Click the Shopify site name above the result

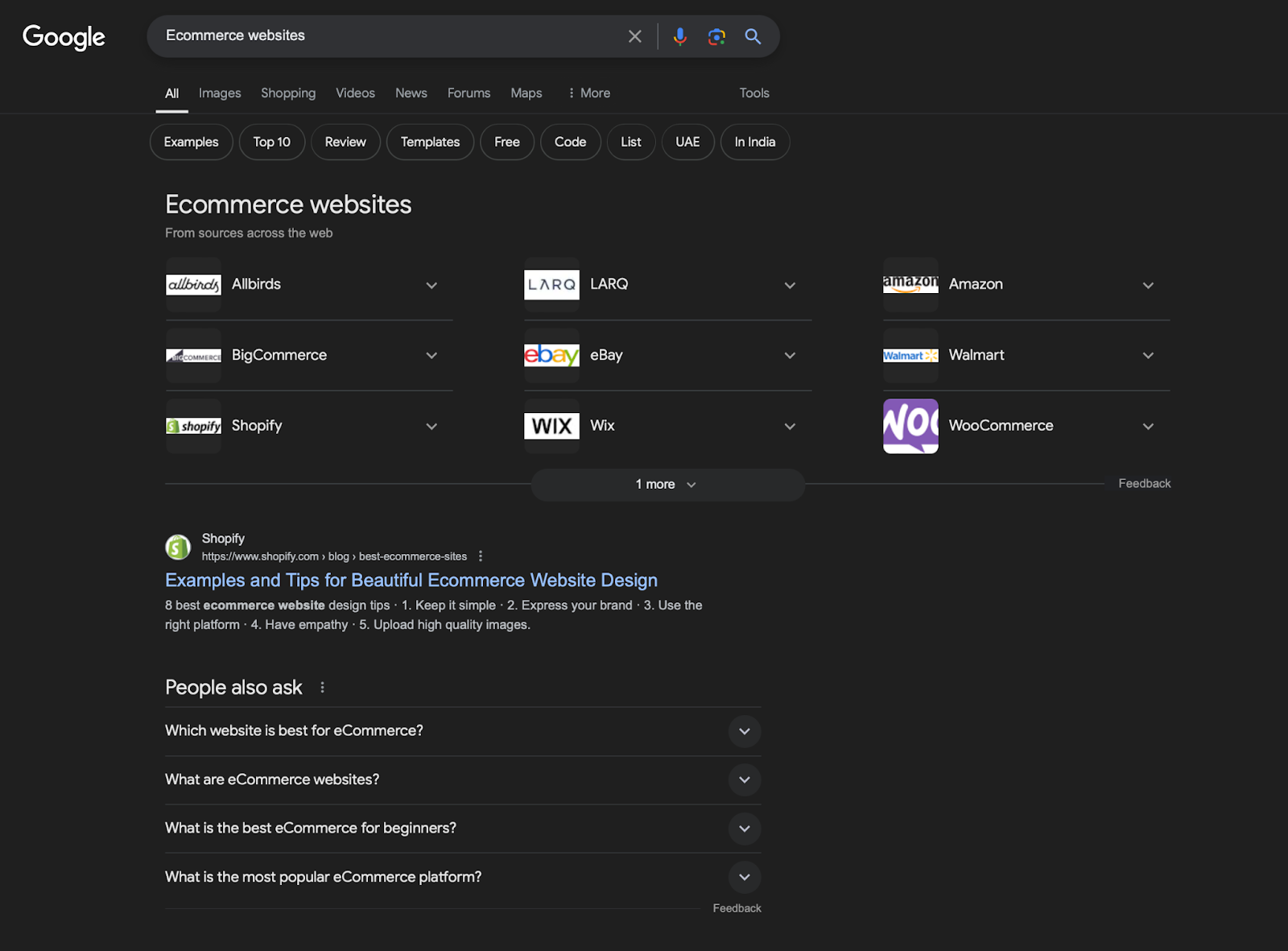223,539
